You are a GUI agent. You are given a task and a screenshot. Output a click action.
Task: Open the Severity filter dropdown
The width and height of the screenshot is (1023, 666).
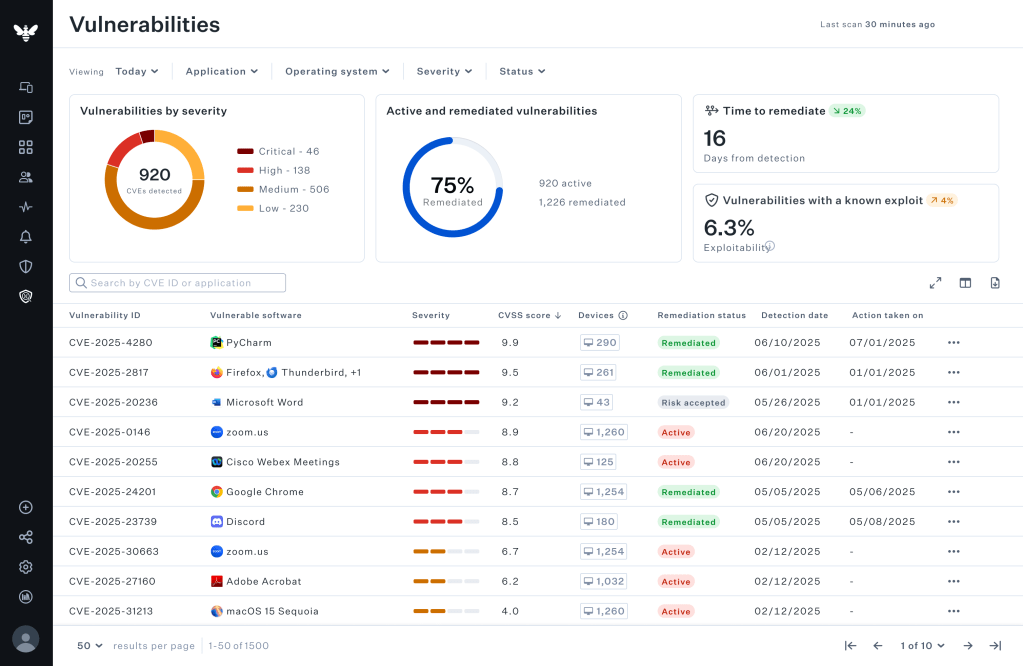(444, 71)
